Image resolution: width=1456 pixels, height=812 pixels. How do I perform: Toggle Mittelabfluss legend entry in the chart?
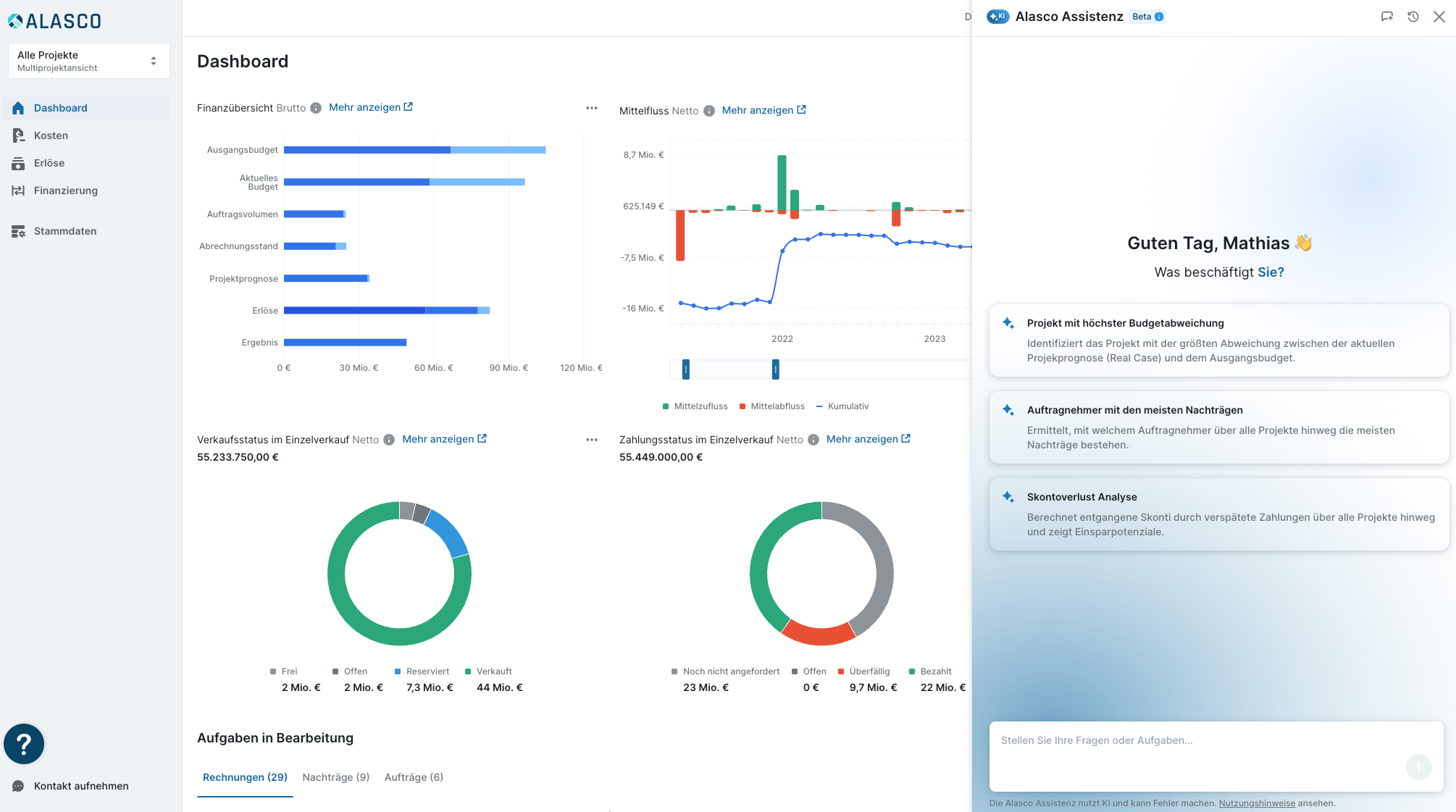click(772, 406)
